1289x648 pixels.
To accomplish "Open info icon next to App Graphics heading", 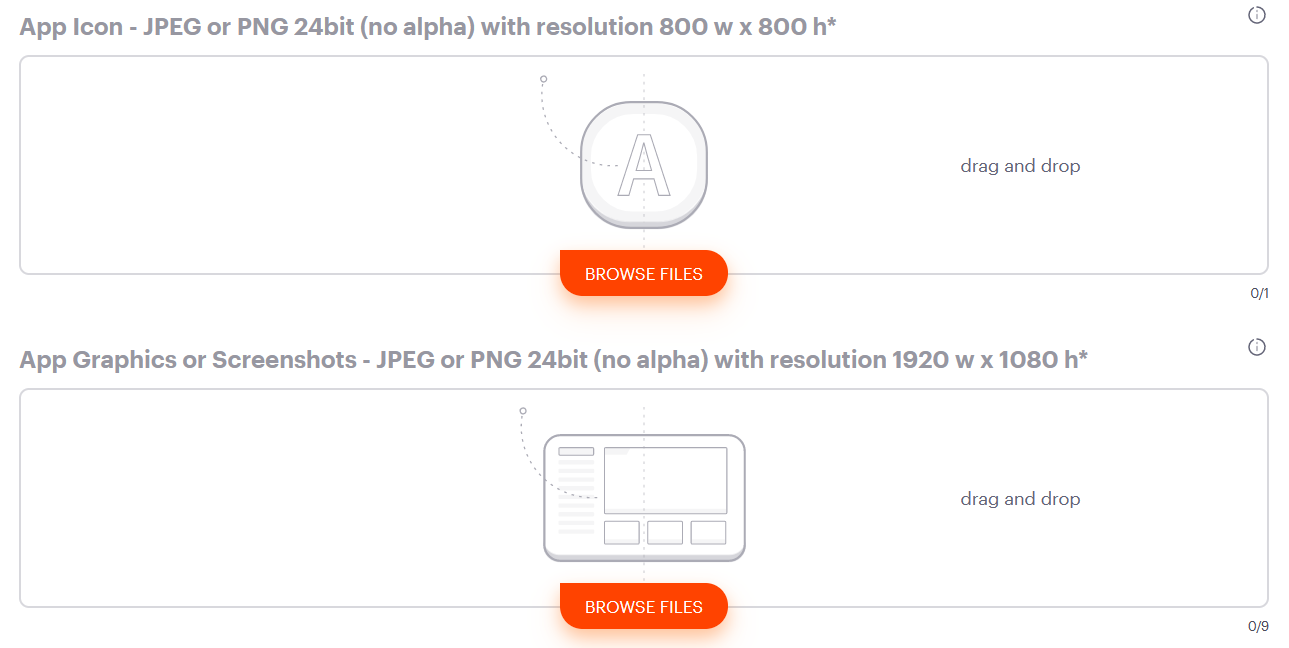I will point(1257,347).
